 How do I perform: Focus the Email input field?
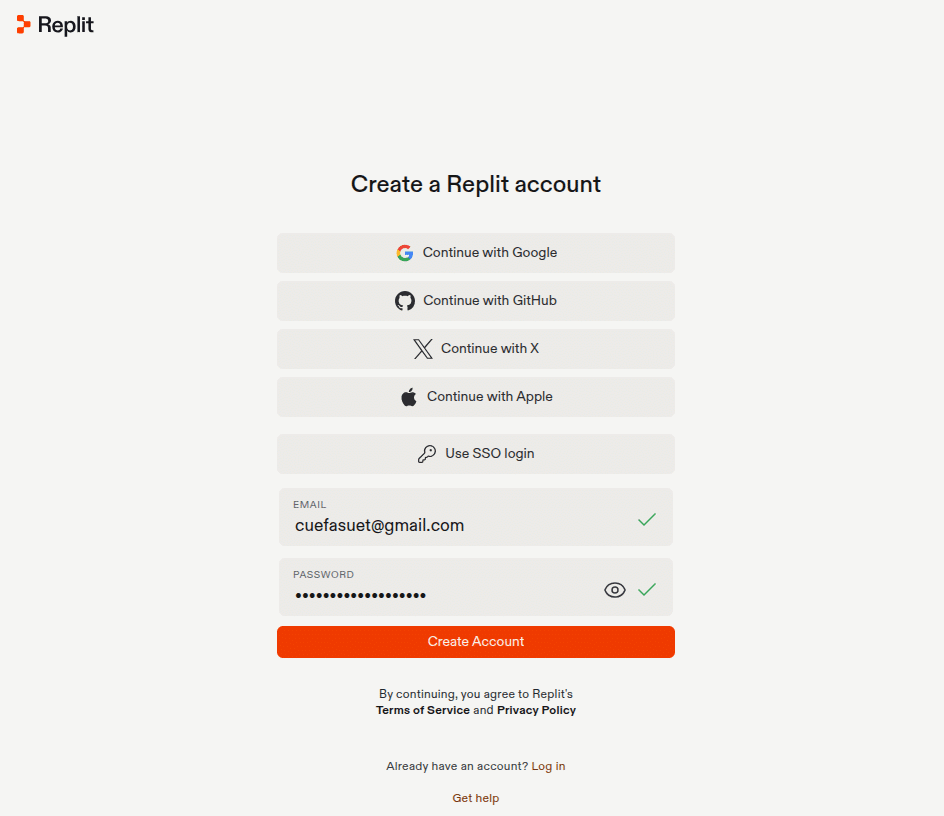pos(450,525)
